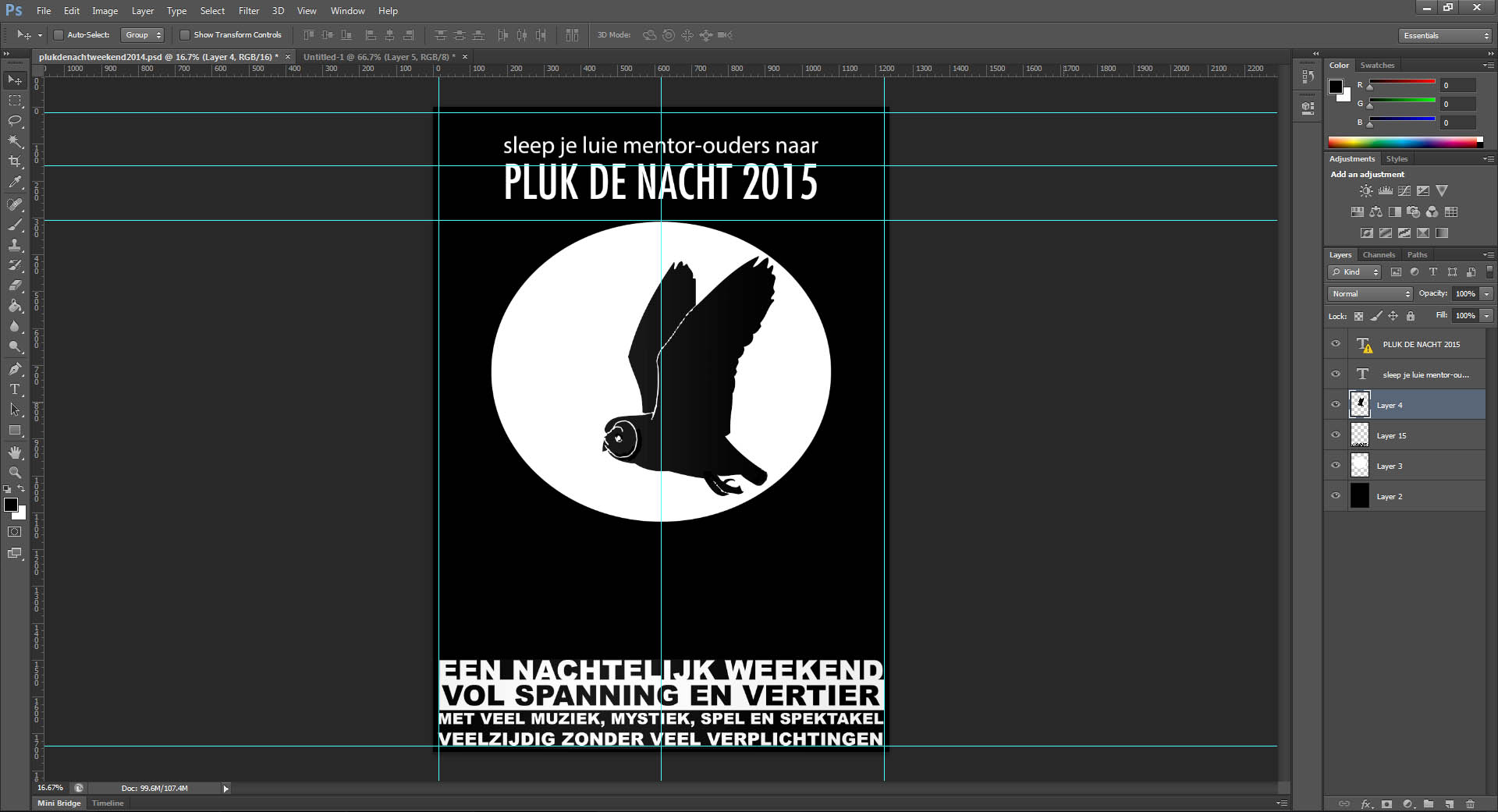Hide the sleep je luie mentor-ou... layer

[x=1336, y=374]
